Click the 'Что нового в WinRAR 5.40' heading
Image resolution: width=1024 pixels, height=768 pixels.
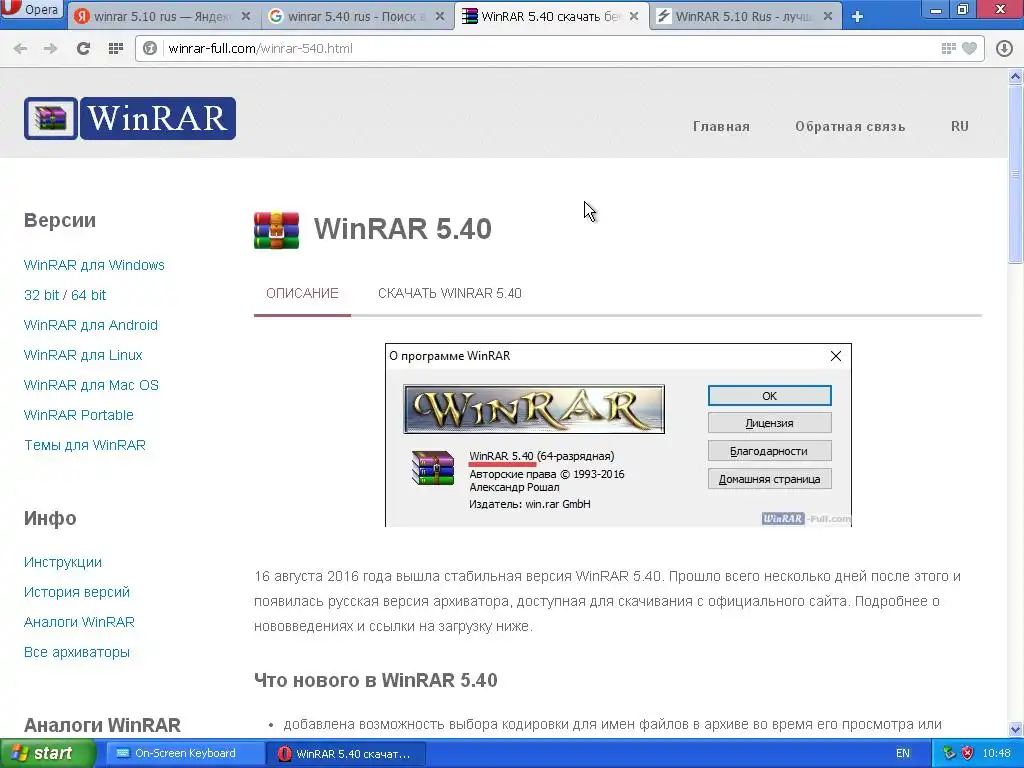tap(376, 680)
